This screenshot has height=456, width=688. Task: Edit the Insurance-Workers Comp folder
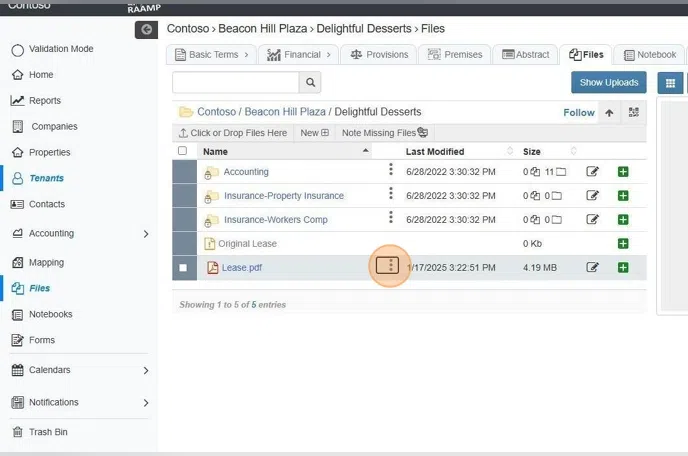pos(593,220)
